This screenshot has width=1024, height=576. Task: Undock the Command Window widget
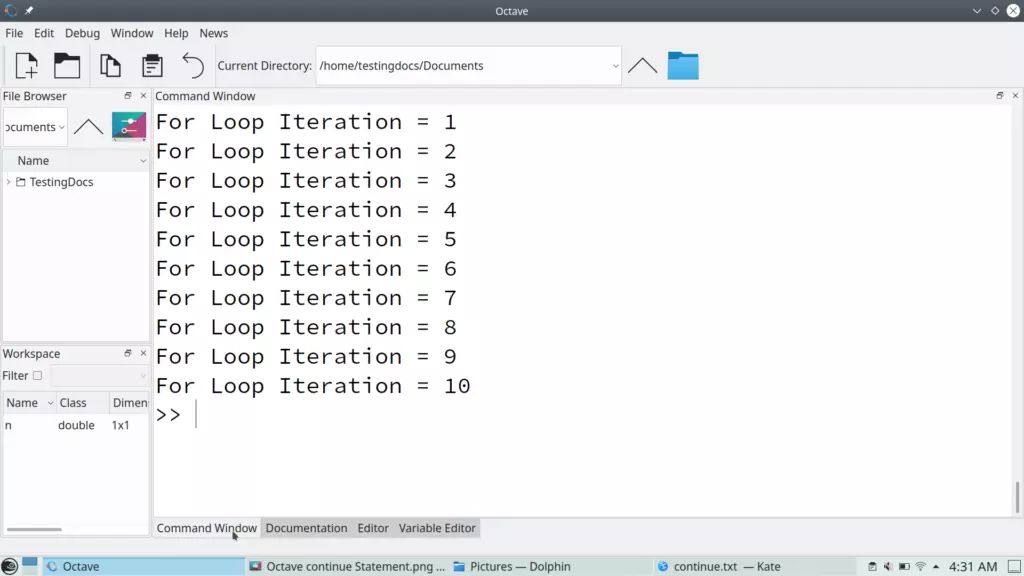pos(1000,95)
